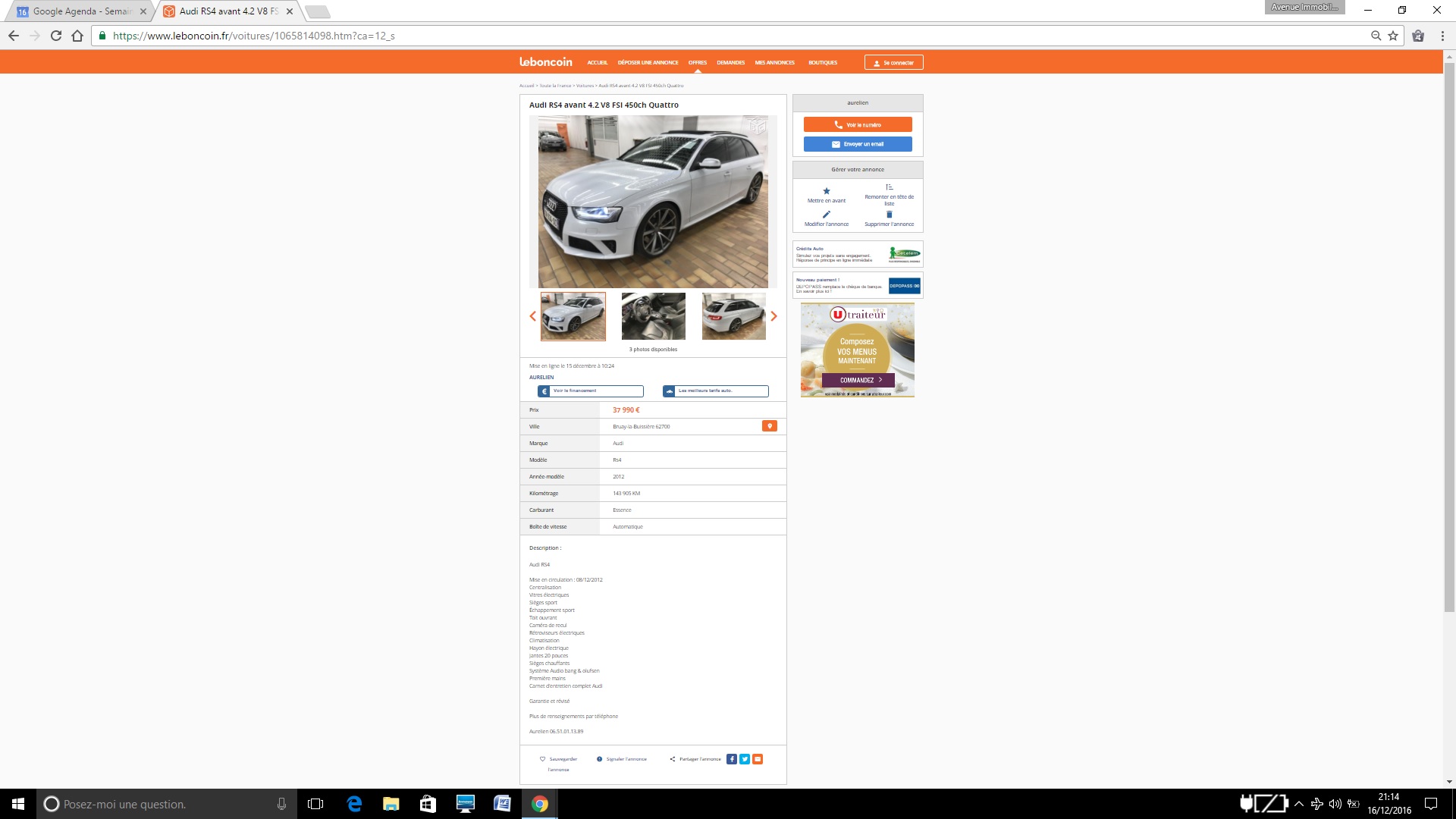Image resolution: width=1456 pixels, height=819 pixels.
Task: Share the listing on Twitter
Action: 745,758
